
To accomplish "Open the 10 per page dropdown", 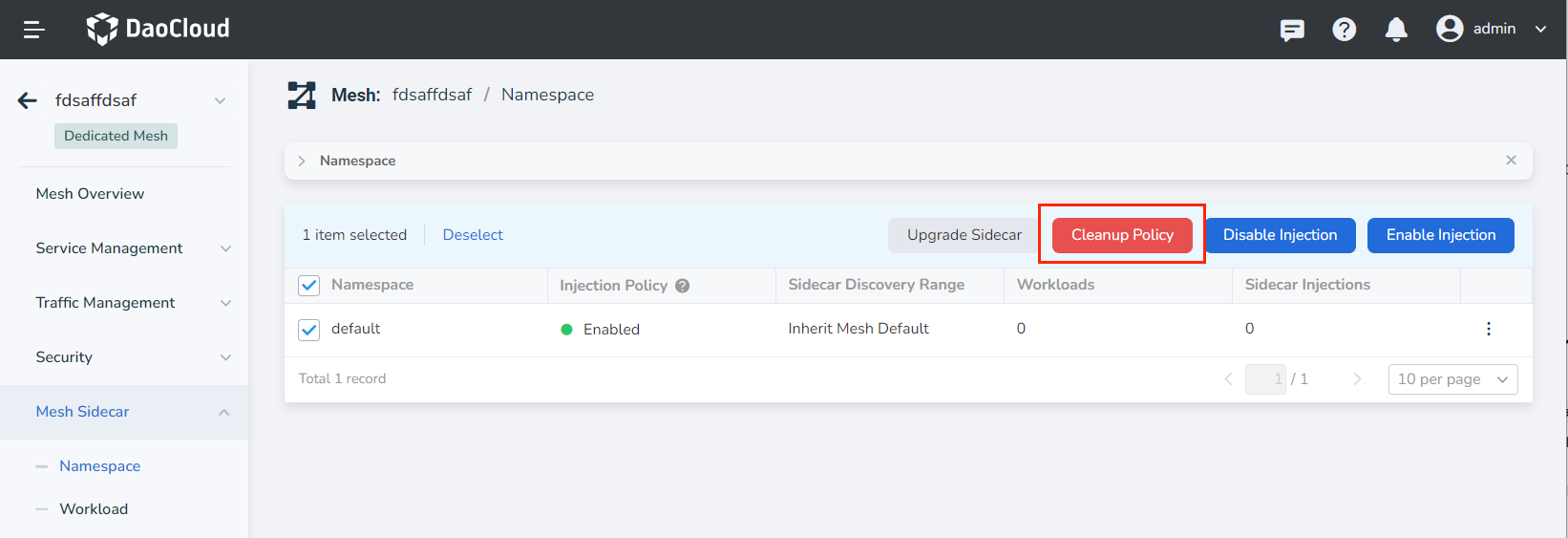I will point(1451,379).
